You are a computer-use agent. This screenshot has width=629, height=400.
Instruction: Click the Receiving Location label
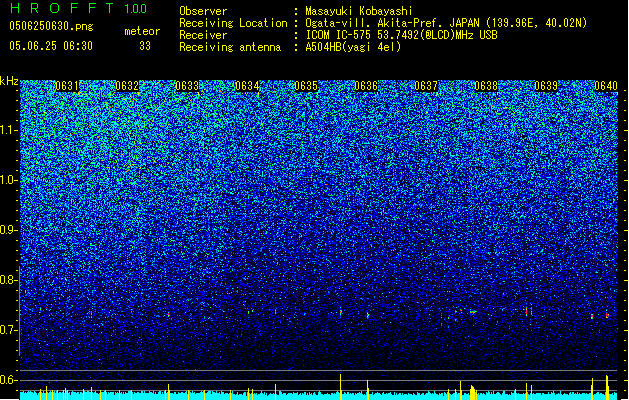coord(233,23)
